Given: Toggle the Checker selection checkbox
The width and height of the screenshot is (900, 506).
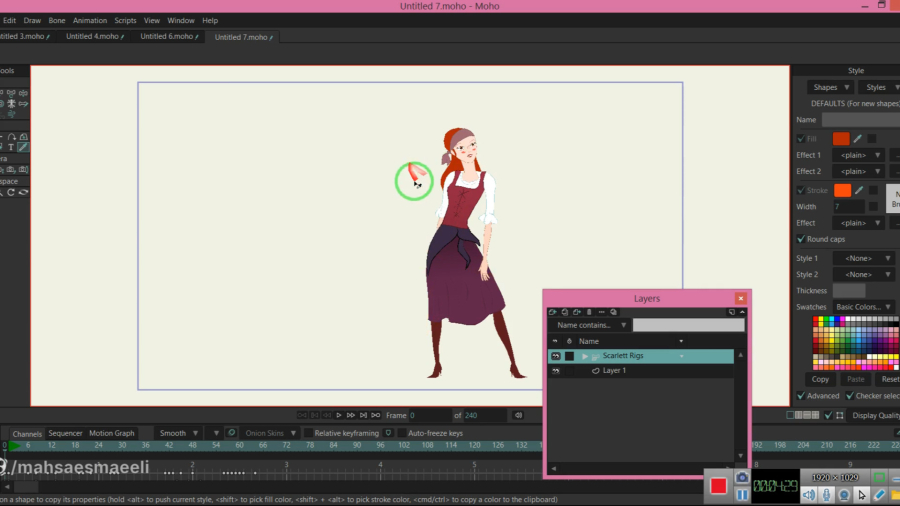Looking at the screenshot, I should tap(849, 396).
